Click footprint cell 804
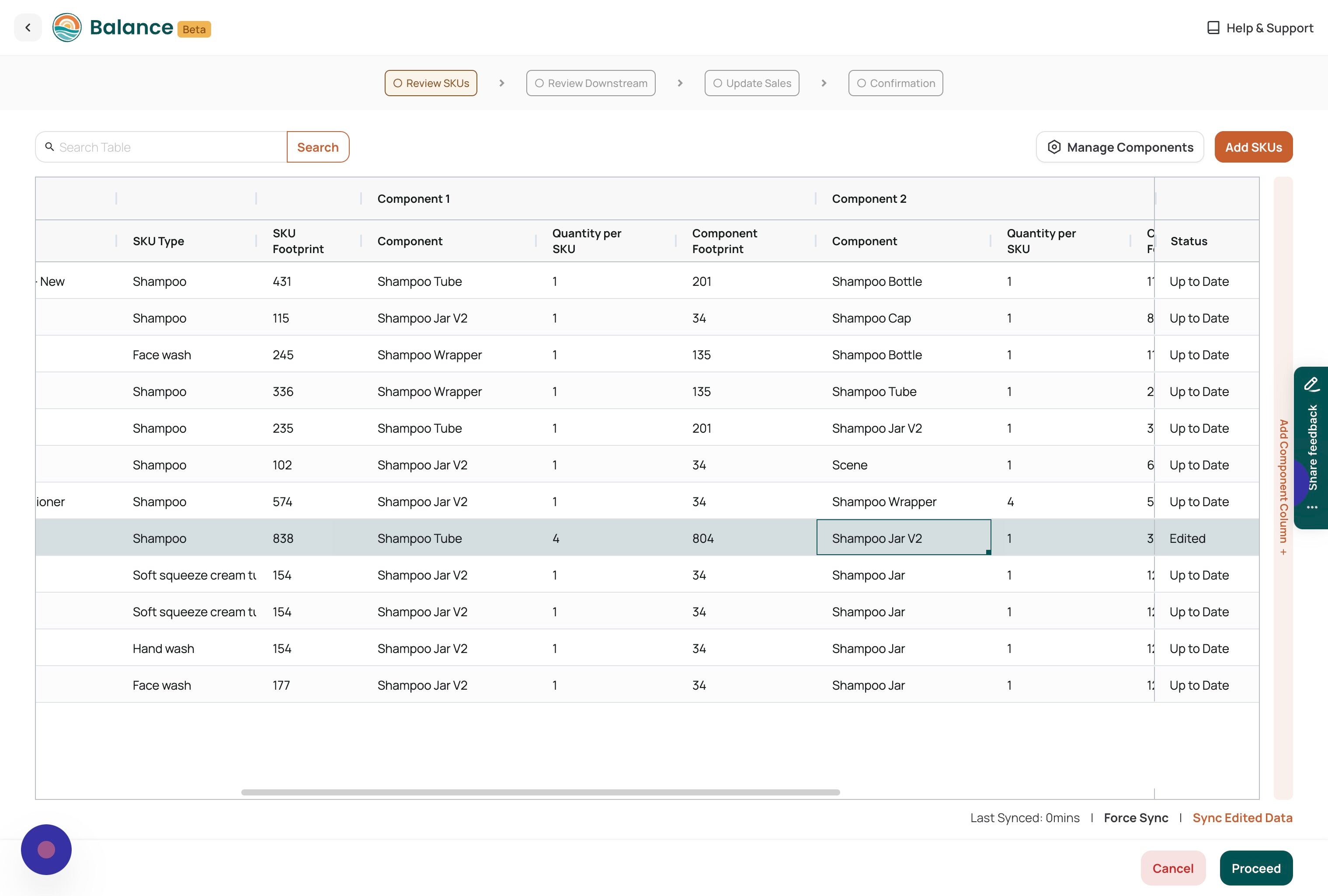Viewport: 1328px width, 896px height. coord(703,538)
